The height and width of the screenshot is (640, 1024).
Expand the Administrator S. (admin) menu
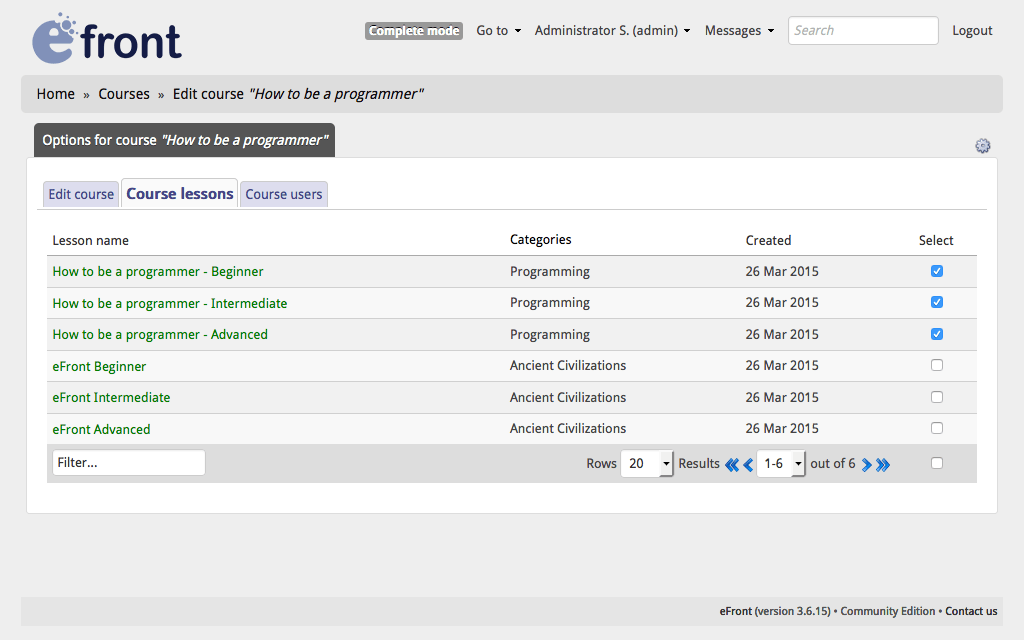(612, 31)
